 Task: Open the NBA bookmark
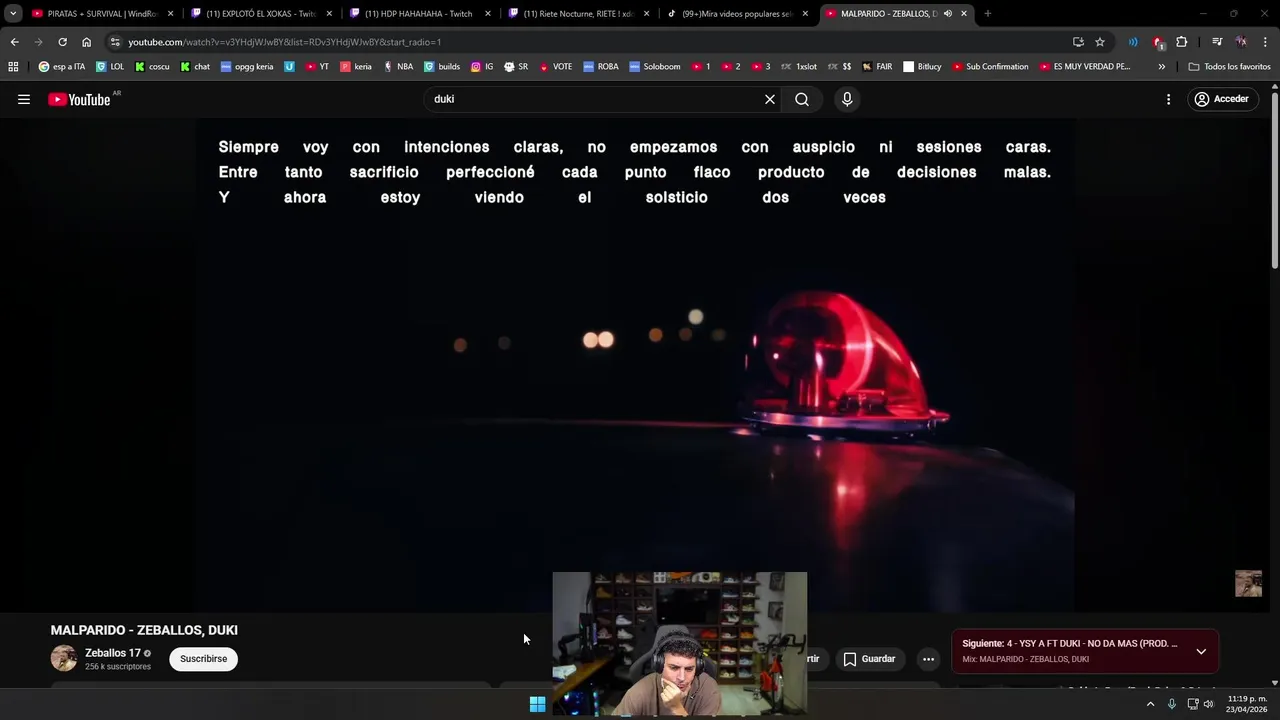(x=397, y=67)
